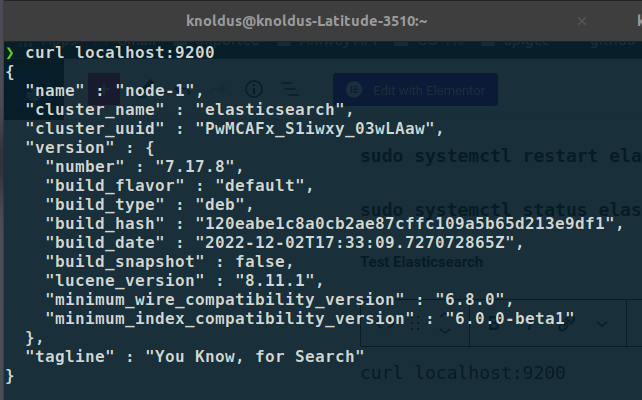Click the background text "curl localhost:9200" in editor
This screenshot has height=400, width=642.
463,373
